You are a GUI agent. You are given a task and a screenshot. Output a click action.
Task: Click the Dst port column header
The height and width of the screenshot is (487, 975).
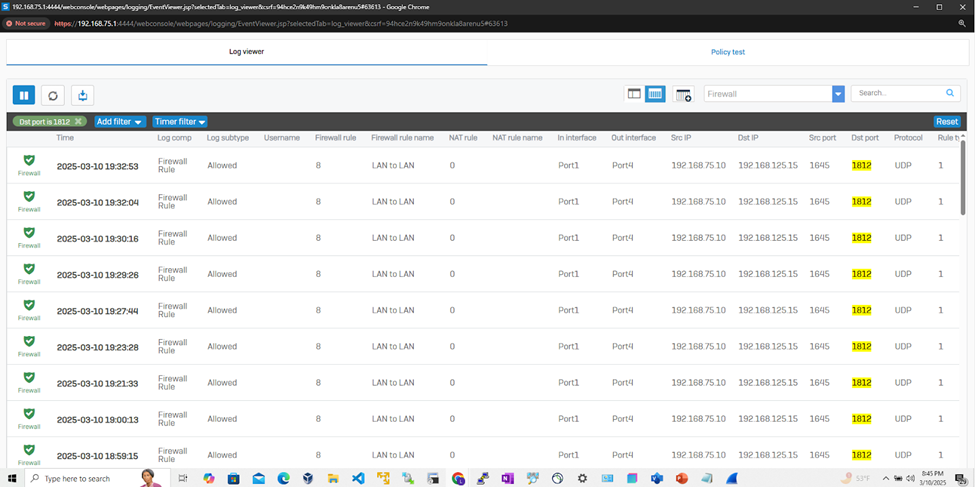coord(865,137)
